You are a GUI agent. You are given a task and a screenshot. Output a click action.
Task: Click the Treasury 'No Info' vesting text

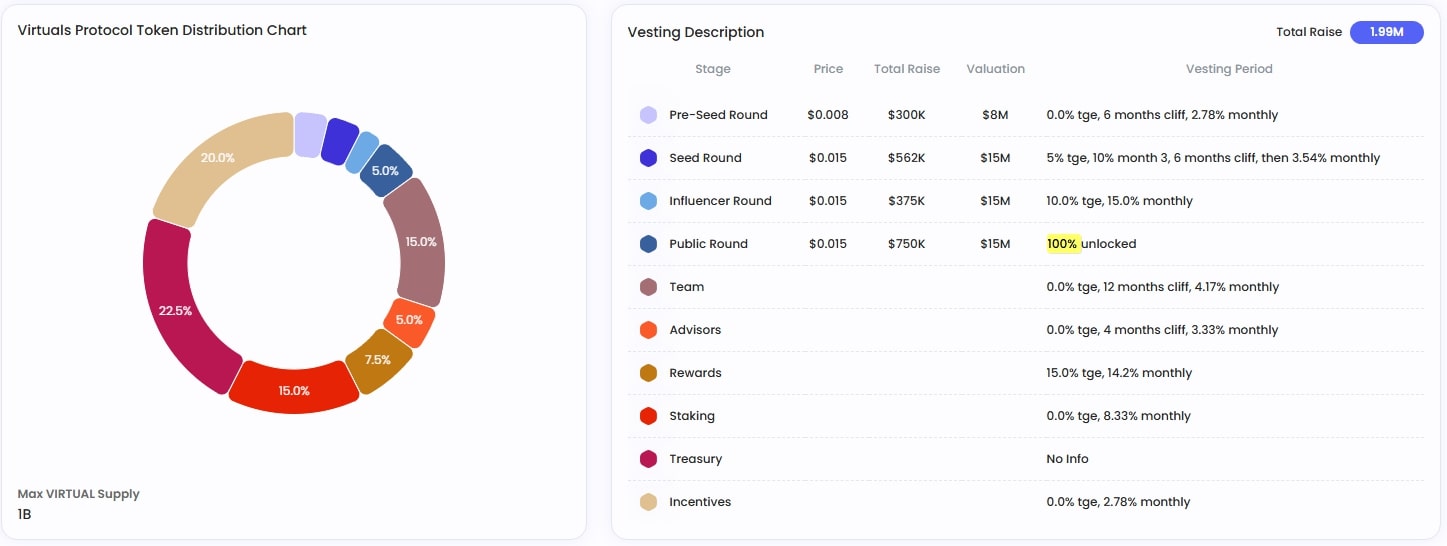[x=1068, y=459]
